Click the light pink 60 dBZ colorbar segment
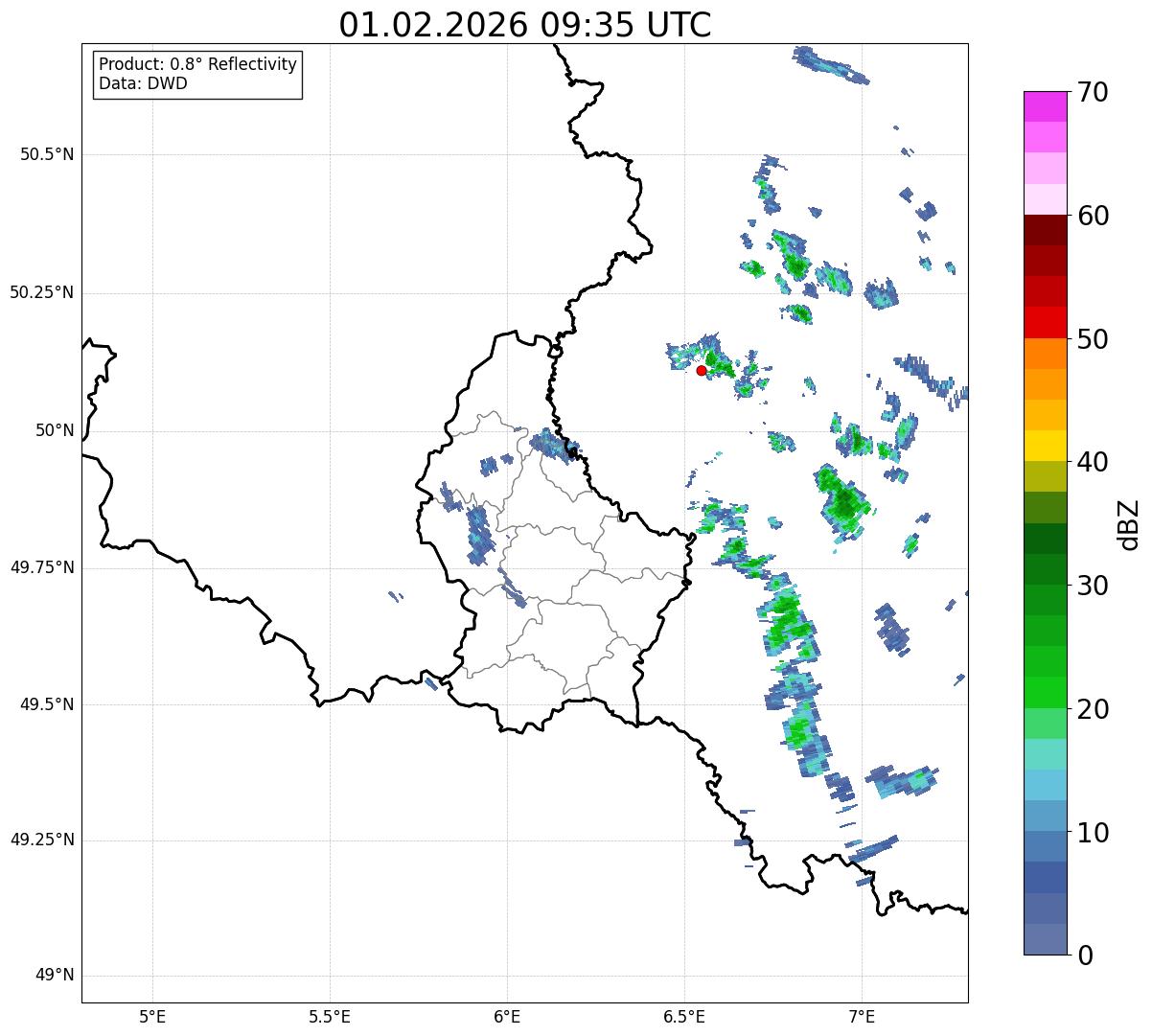This screenshot has height=1036, width=1152. [x=1046, y=199]
